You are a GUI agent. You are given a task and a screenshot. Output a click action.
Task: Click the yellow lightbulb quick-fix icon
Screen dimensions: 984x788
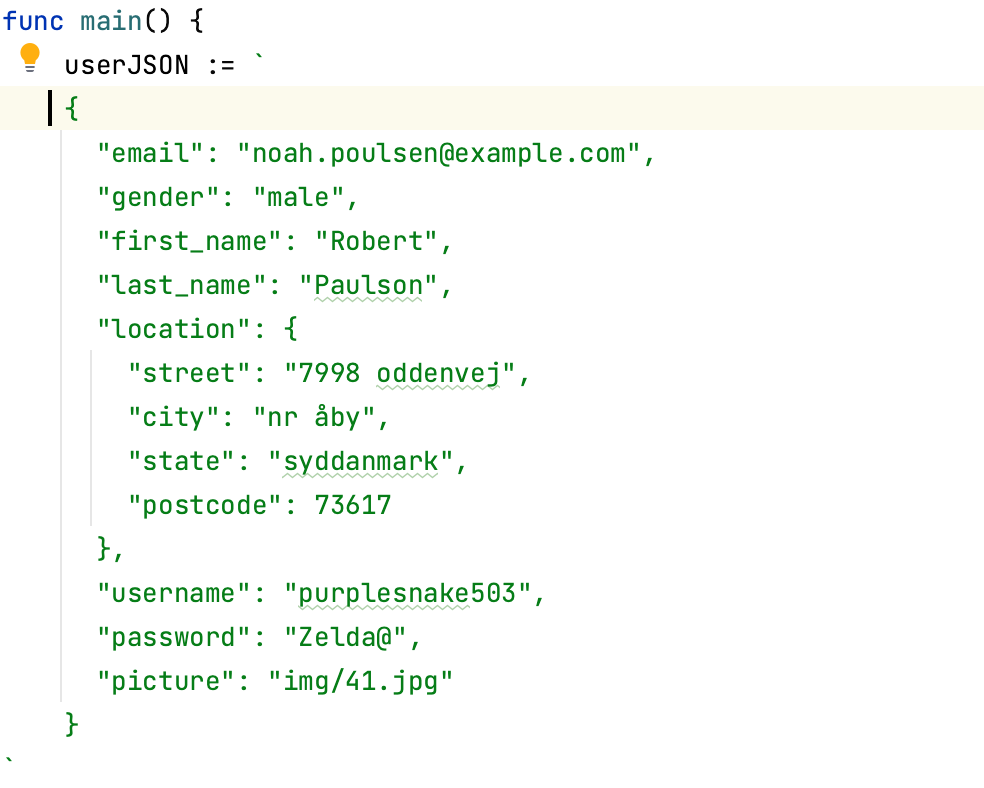(x=30, y=58)
